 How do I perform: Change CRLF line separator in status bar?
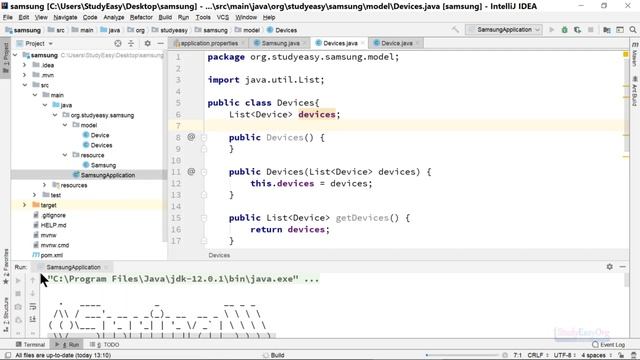(538, 355)
